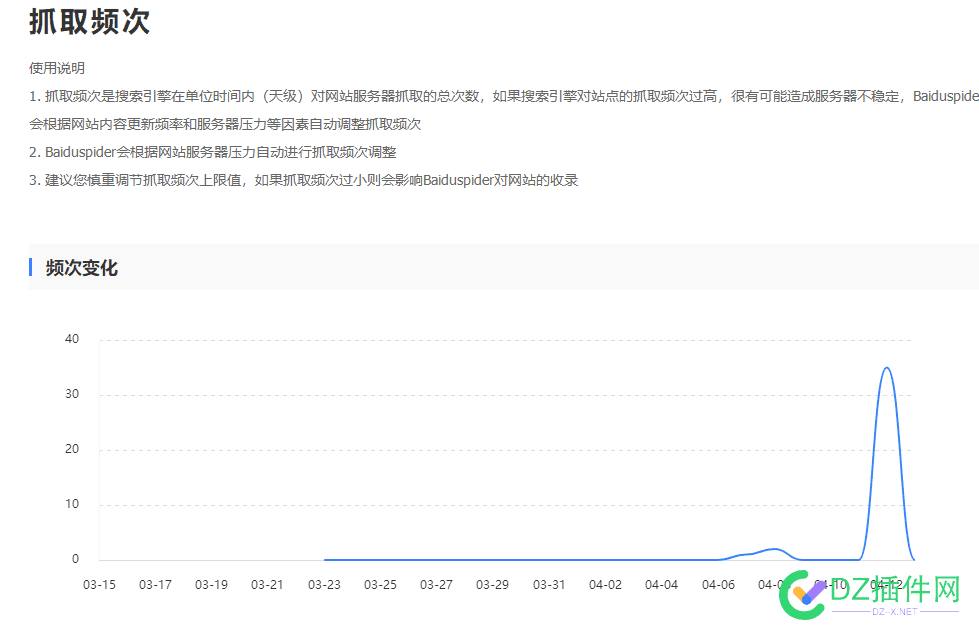The width and height of the screenshot is (979, 635).
Task: Click the x-axis date 03-31
Action: pos(549,585)
